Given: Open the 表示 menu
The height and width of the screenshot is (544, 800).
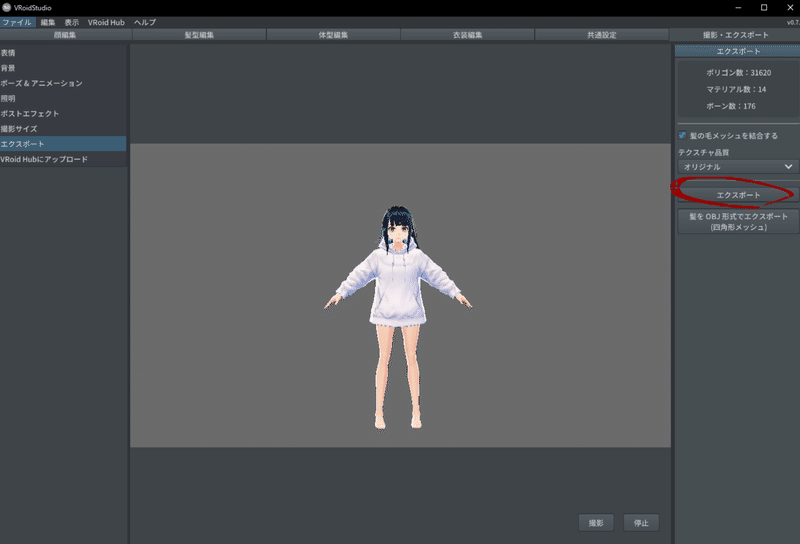Looking at the screenshot, I should (x=71, y=22).
